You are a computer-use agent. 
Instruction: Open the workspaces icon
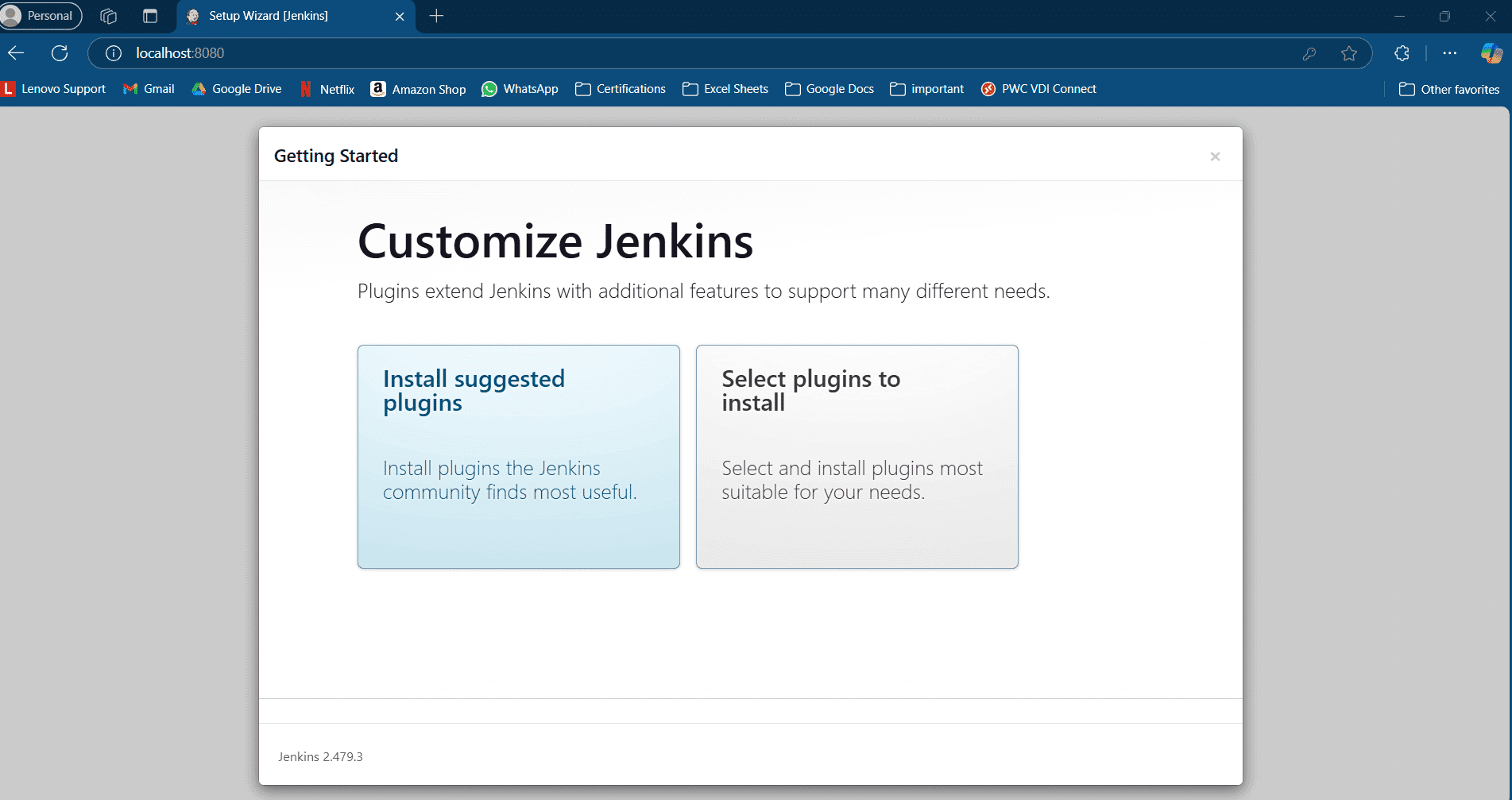[x=109, y=16]
